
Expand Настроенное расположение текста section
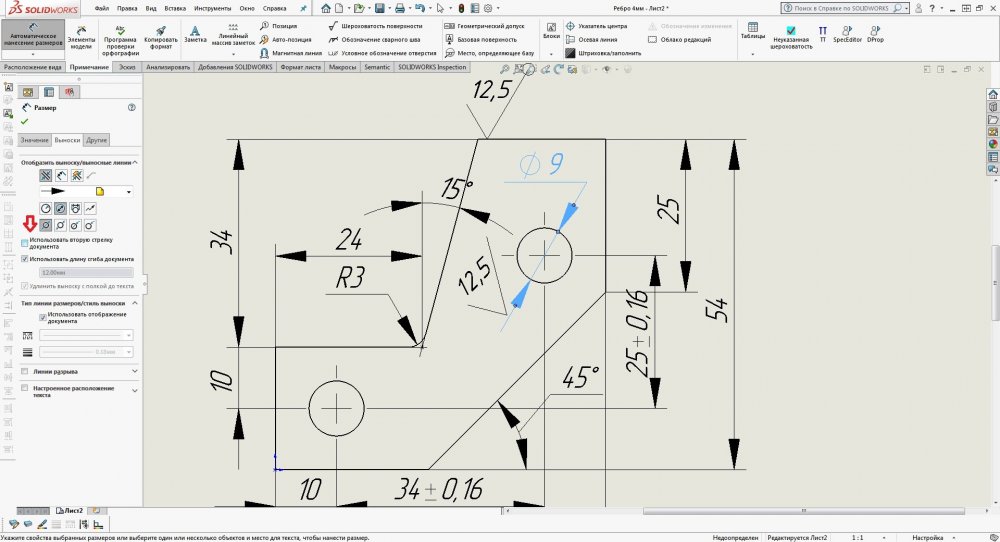135,390
